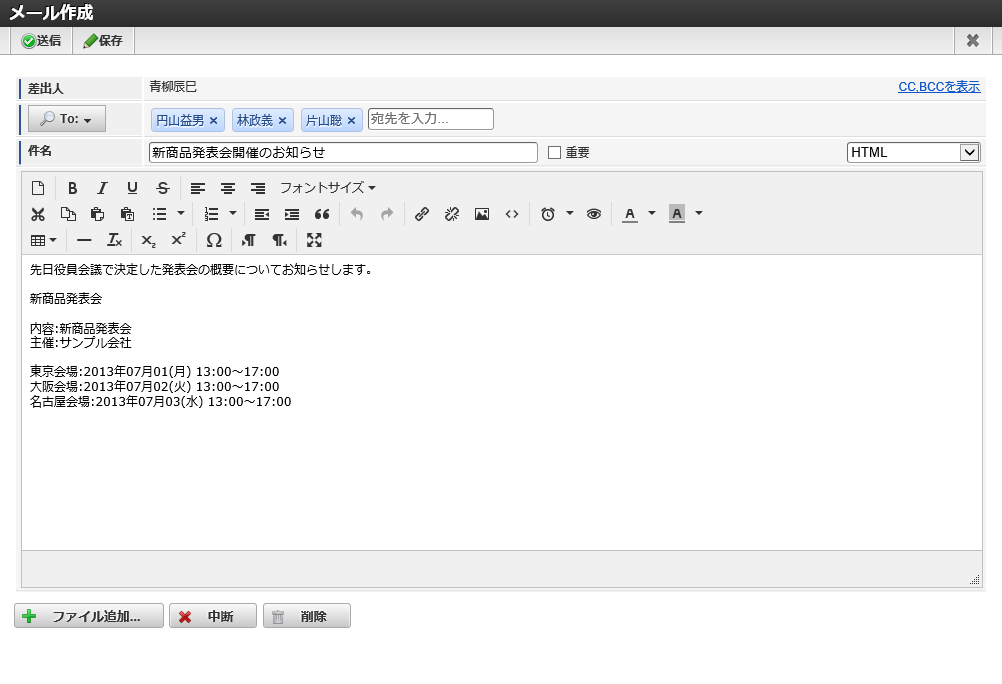Screen dimensions: 1002x684
Task: Click the New document icon in editor
Action: click(x=38, y=188)
